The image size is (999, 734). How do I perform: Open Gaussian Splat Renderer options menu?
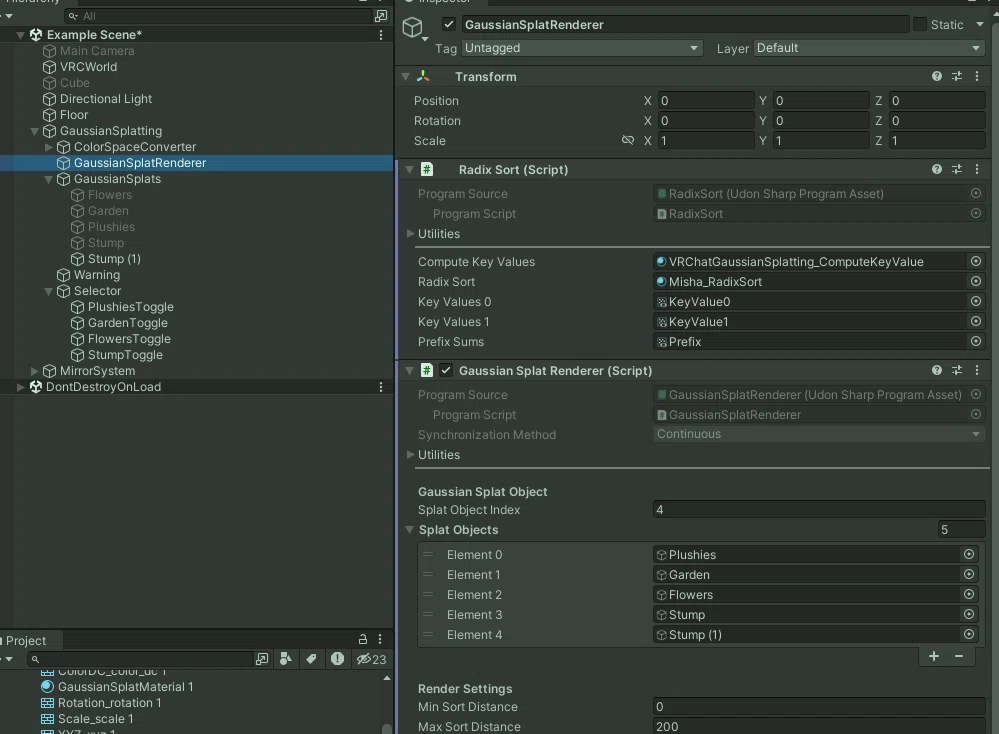coord(977,370)
